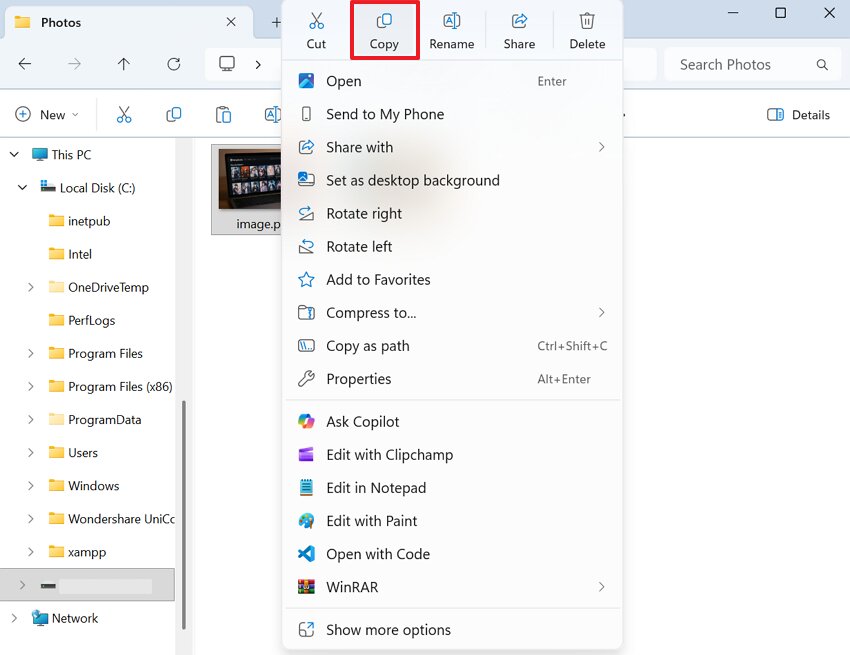Expand the Program Files folder chevron
Screen dimensions: 850x655
[x=31, y=353]
